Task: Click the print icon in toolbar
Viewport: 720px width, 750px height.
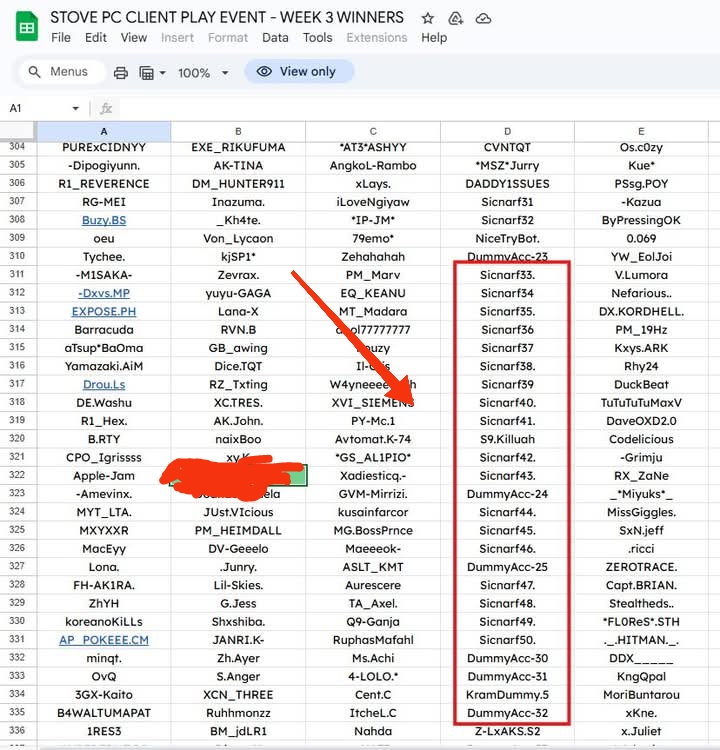Action: tap(121, 73)
